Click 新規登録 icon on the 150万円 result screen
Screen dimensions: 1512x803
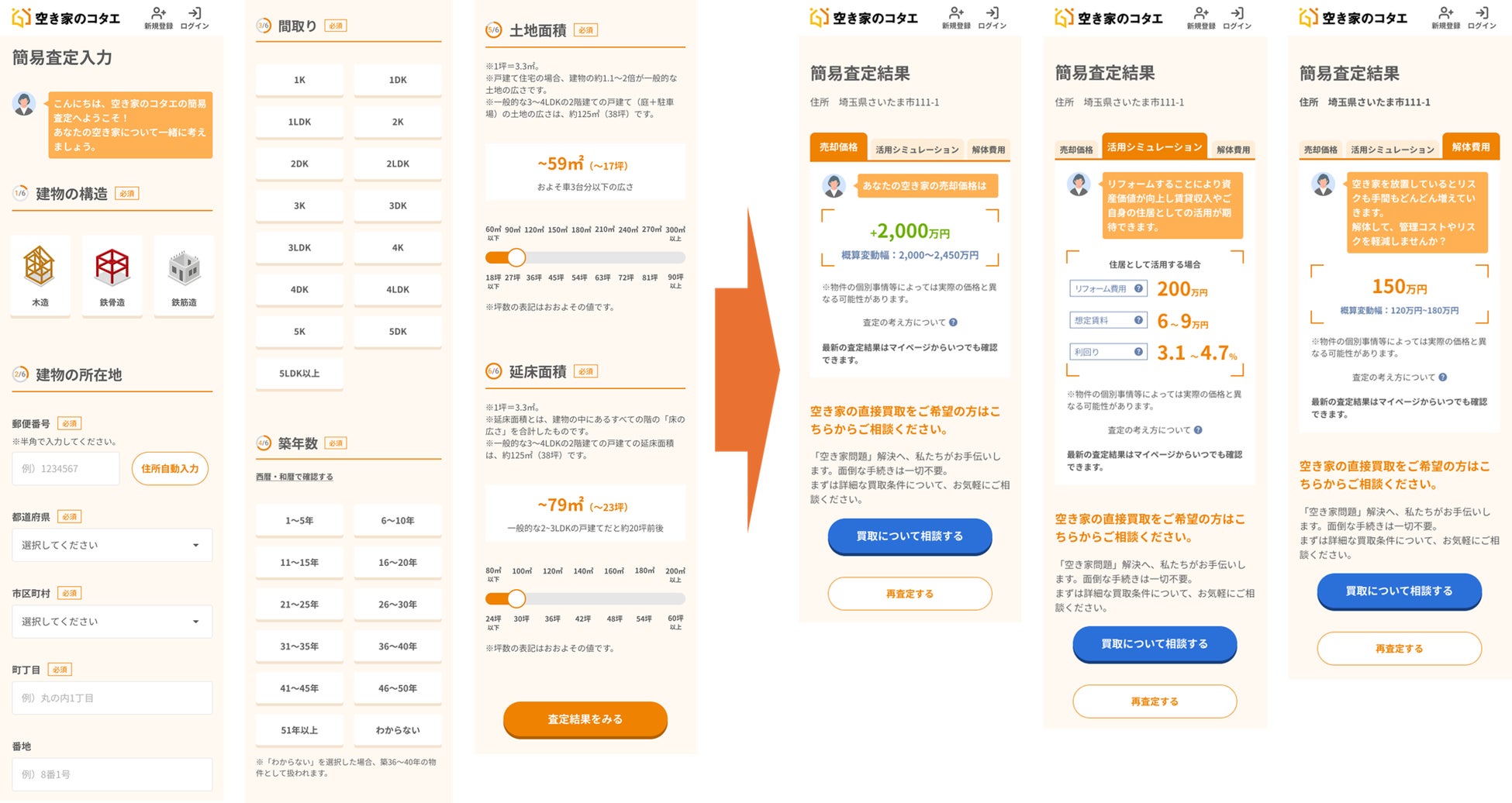pos(1445,18)
